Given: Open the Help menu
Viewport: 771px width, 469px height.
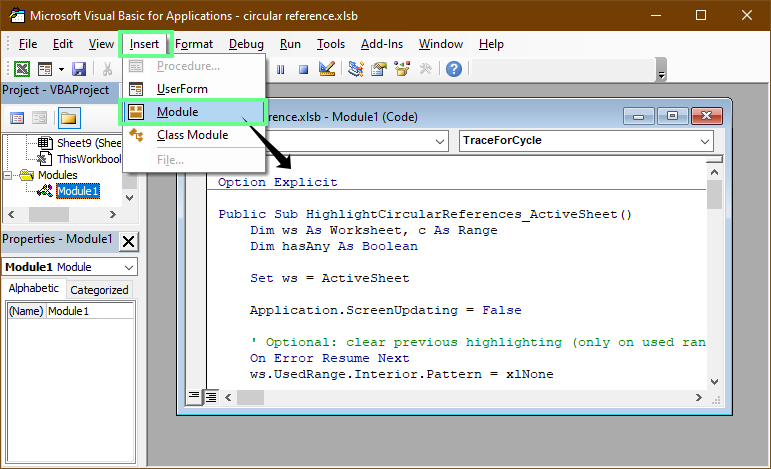Looking at the screenshot, I should (x=491, y=44).
